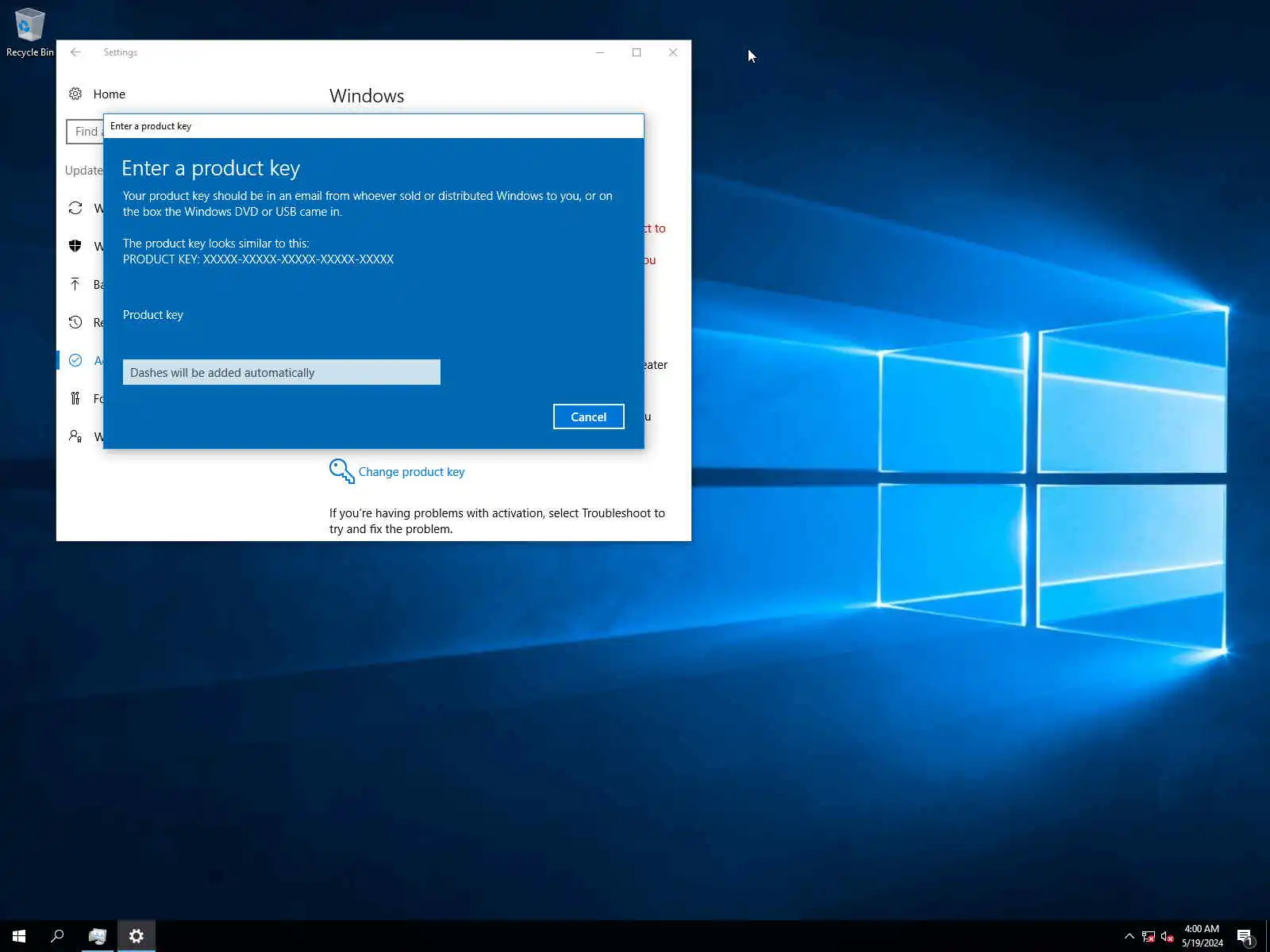This screenshot has width=1270, height=952.
Task: Open the taskbar clock showing 4:00 AM
Action: click(x=1202, y=936)
